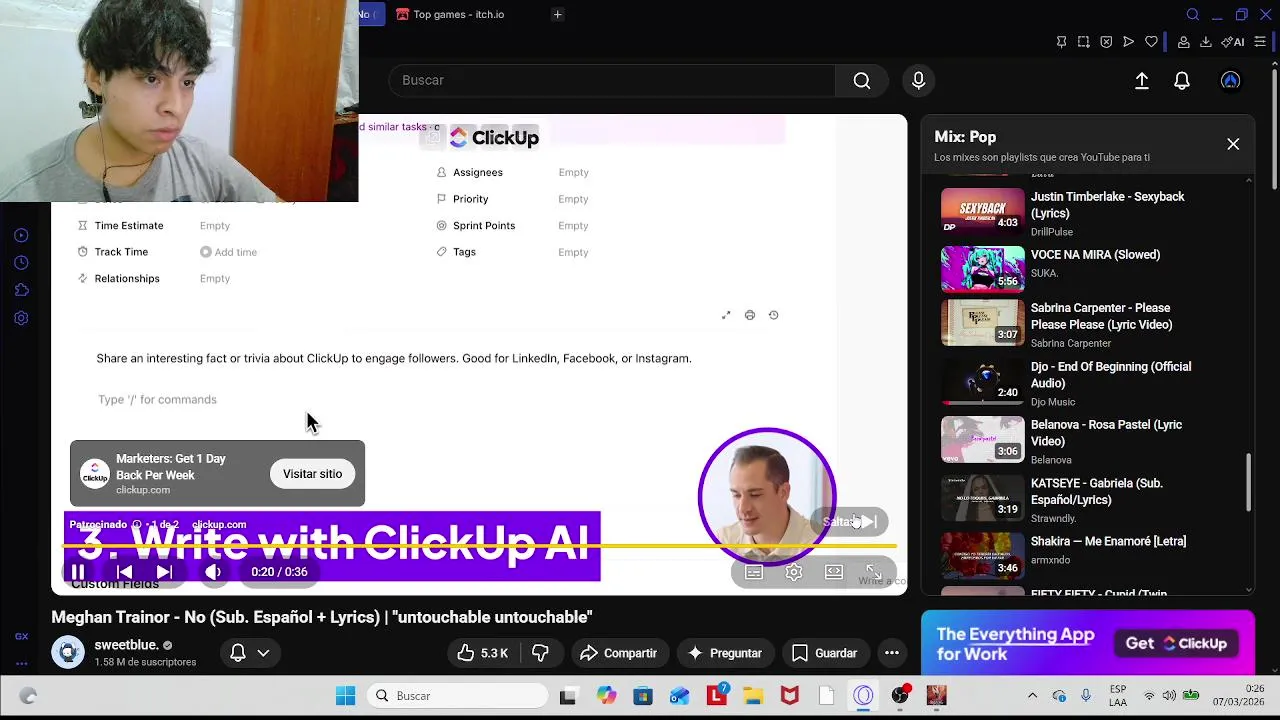Viewport: 1280px width, 720px height.
Task: Open browser easy setup sliders icon
Action: [1261, 42]
